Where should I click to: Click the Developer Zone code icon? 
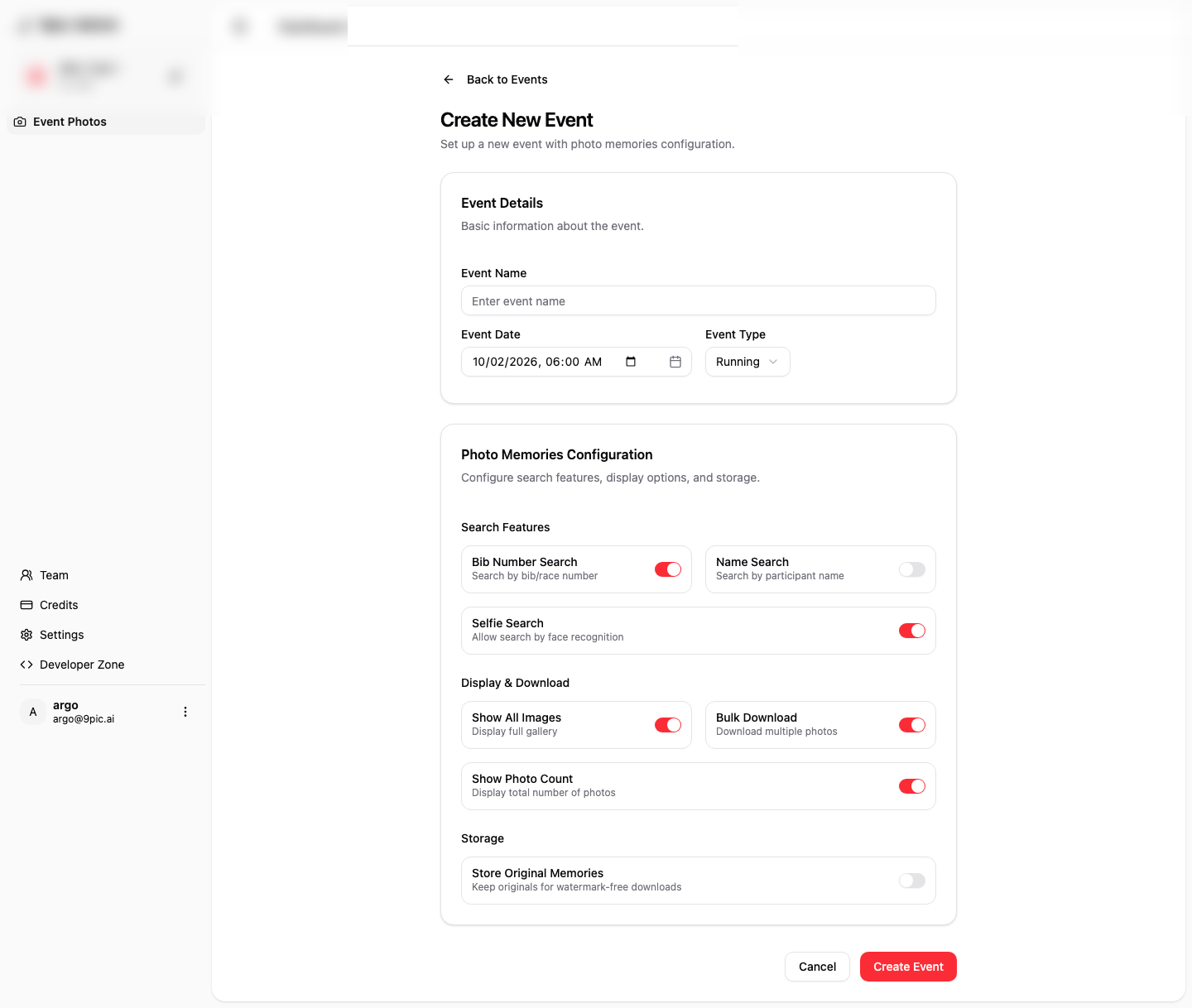(x=26, y=665)
